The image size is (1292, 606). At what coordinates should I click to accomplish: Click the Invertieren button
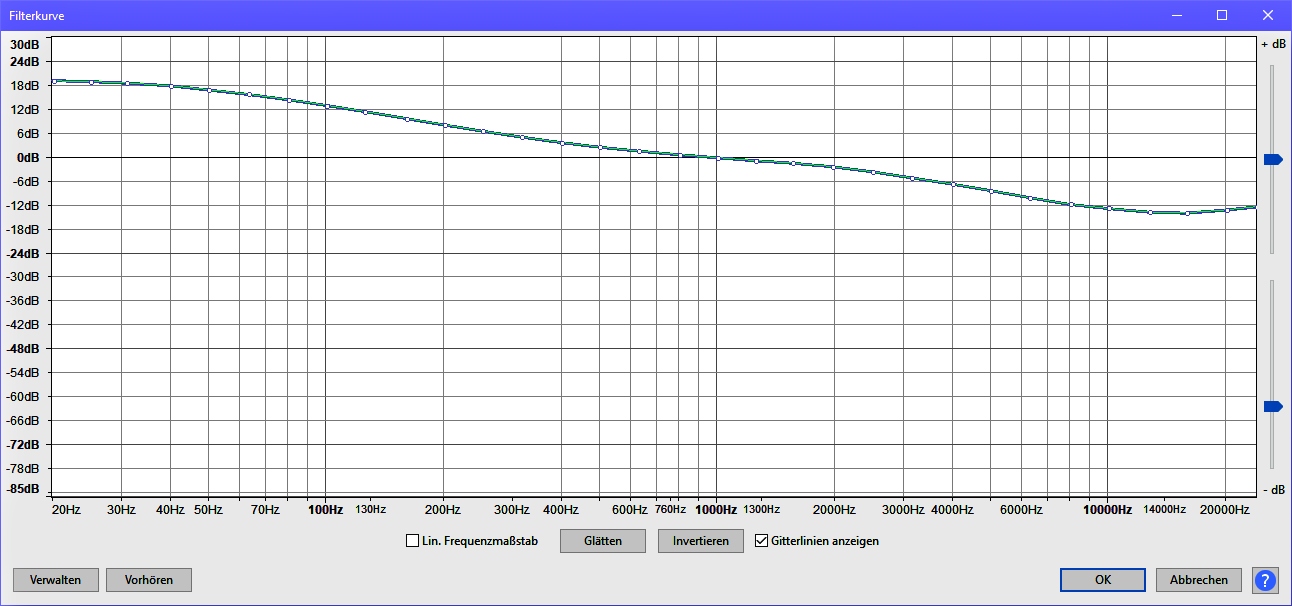tap(700, 541)
